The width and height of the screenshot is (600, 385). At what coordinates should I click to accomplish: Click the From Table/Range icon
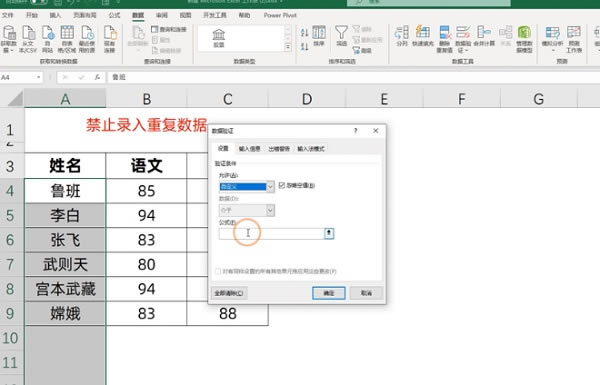pyautogui.click(x=67, y=39)
